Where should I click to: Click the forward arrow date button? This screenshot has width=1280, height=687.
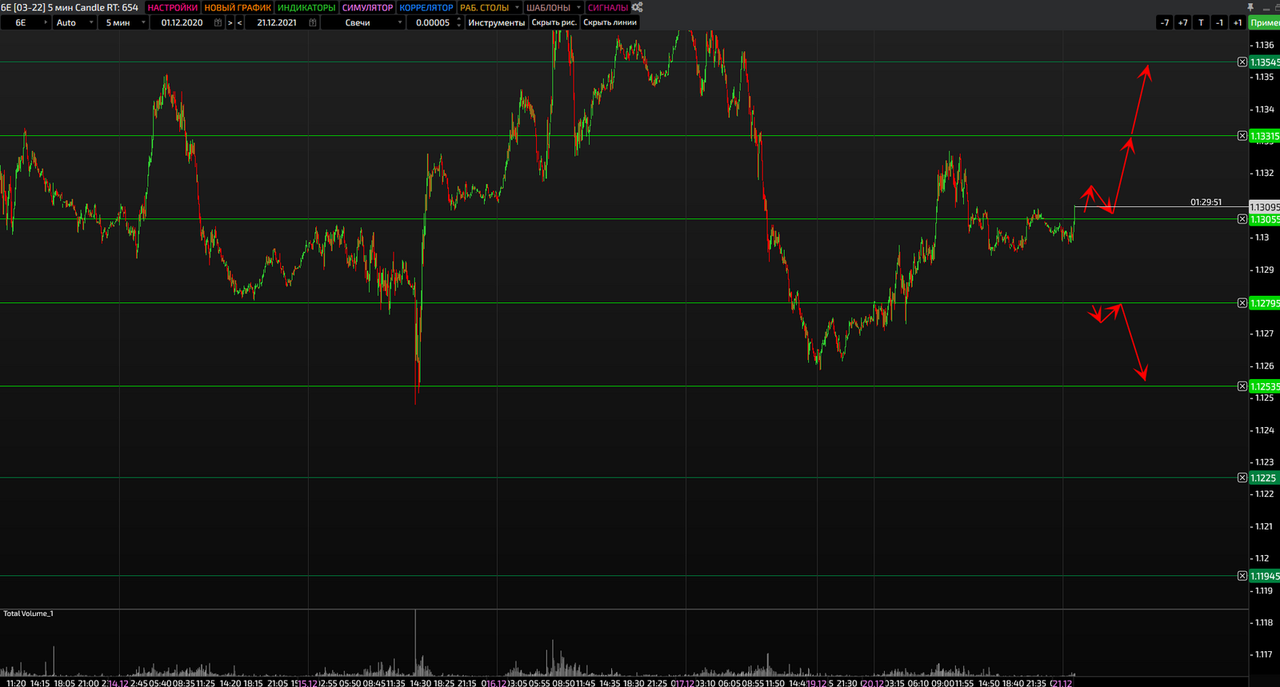click(x=230, y=22)
